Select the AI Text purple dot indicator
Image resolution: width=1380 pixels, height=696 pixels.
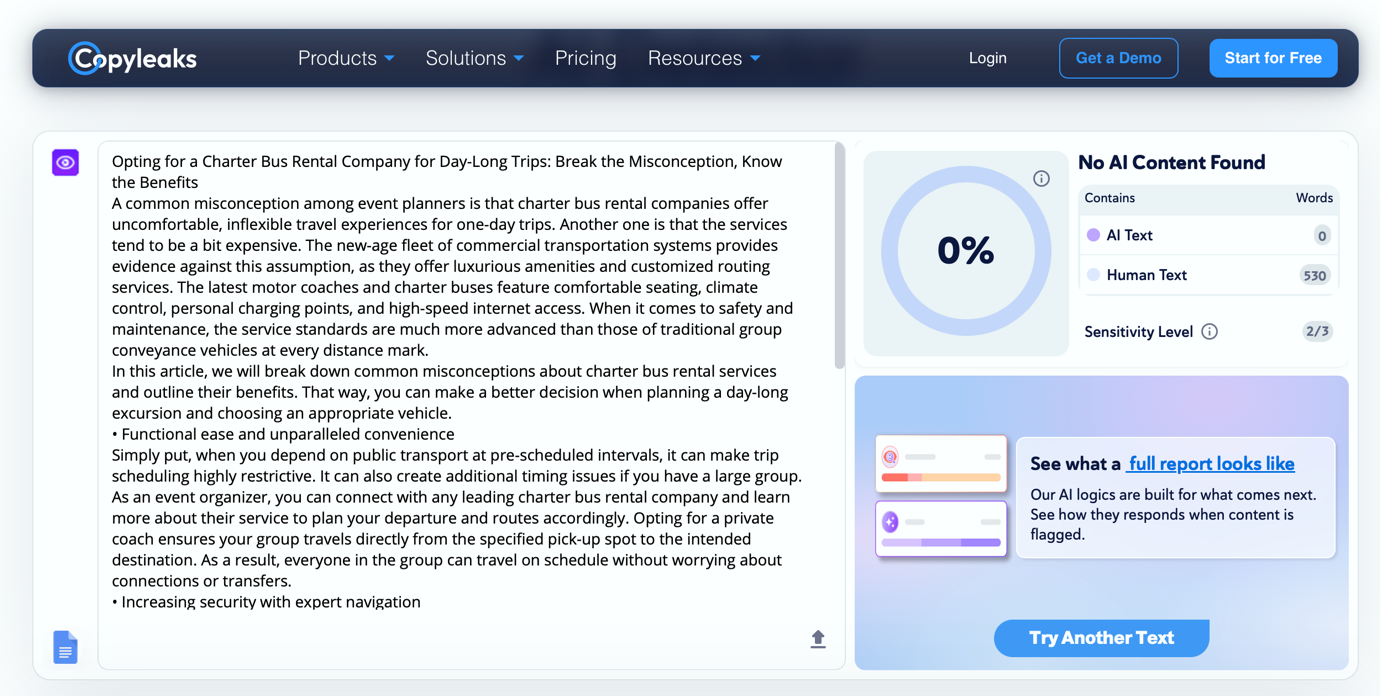click(1093, 235)
